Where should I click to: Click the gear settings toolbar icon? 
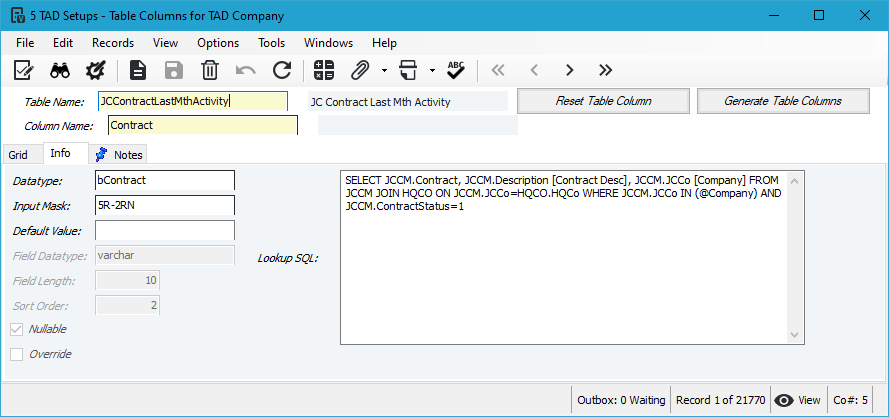point(95,70)
